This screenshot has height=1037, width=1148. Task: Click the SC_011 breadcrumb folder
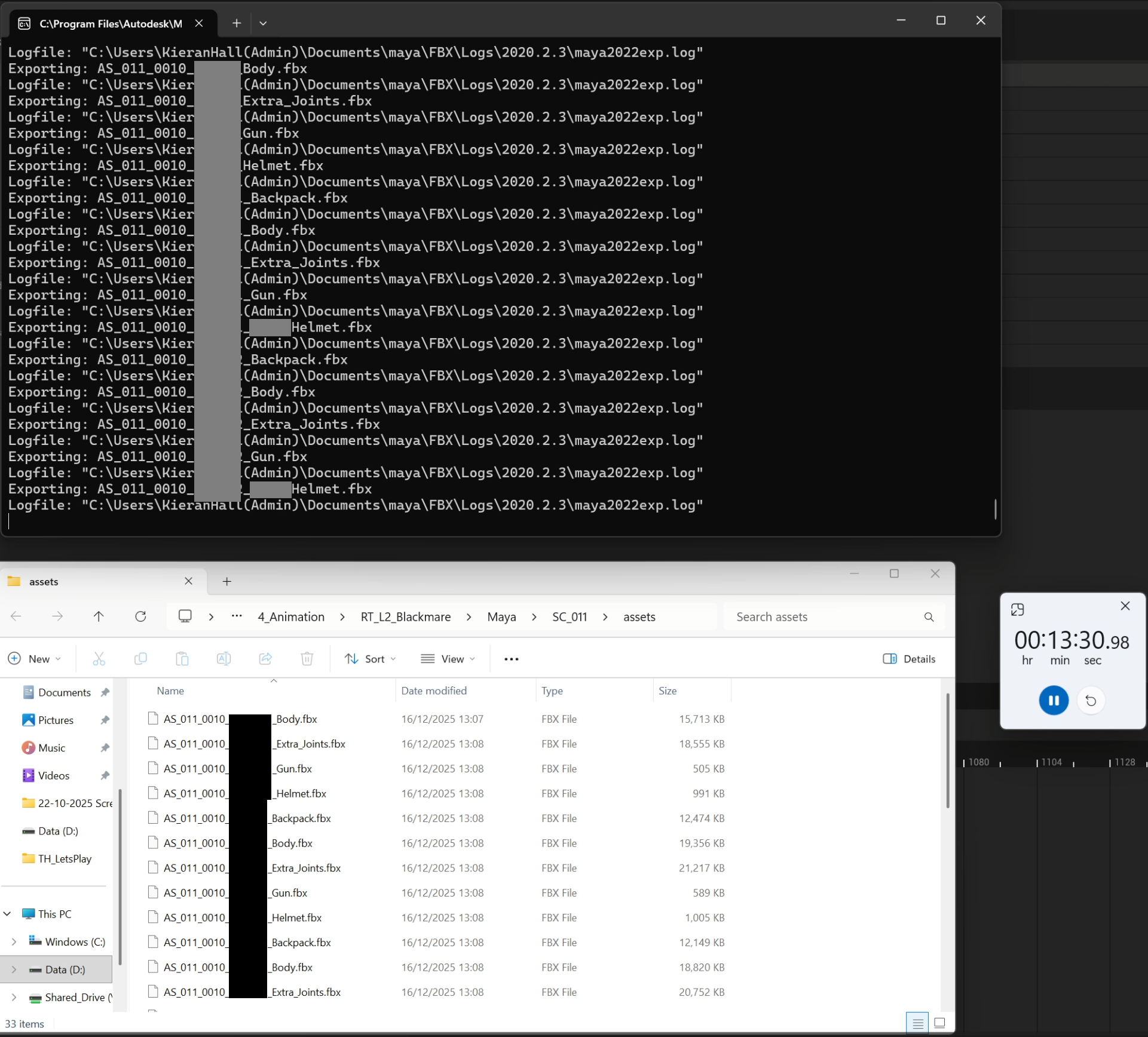(x=569, y=617)
